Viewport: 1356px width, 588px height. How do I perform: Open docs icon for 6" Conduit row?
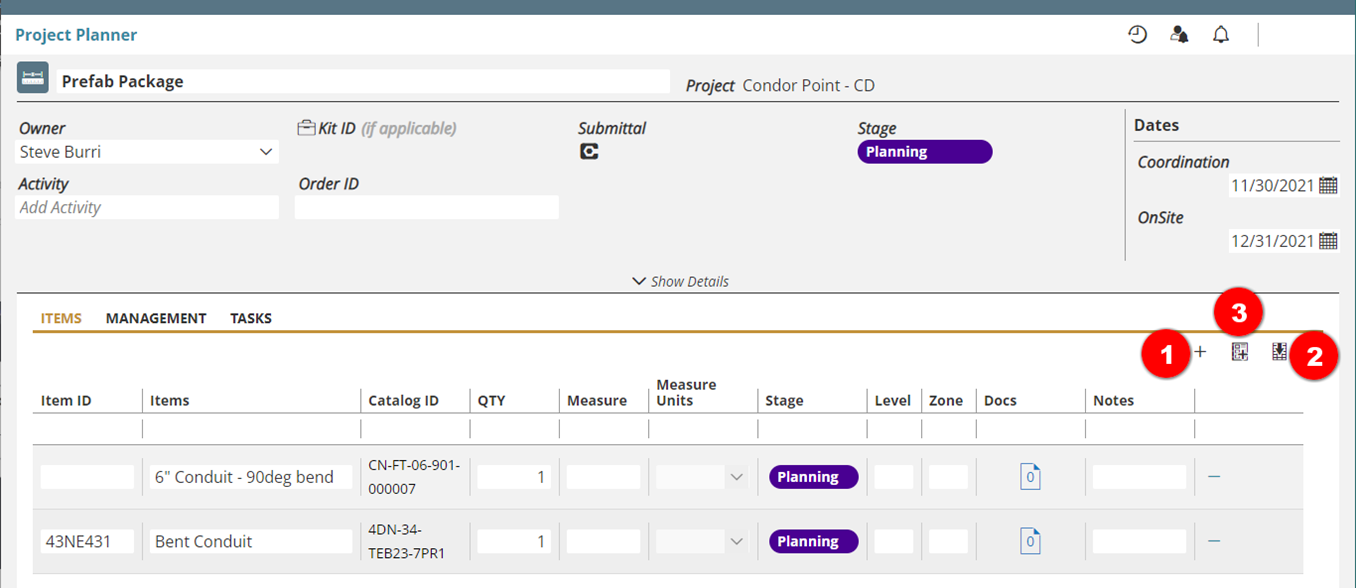click(1030, 477)
